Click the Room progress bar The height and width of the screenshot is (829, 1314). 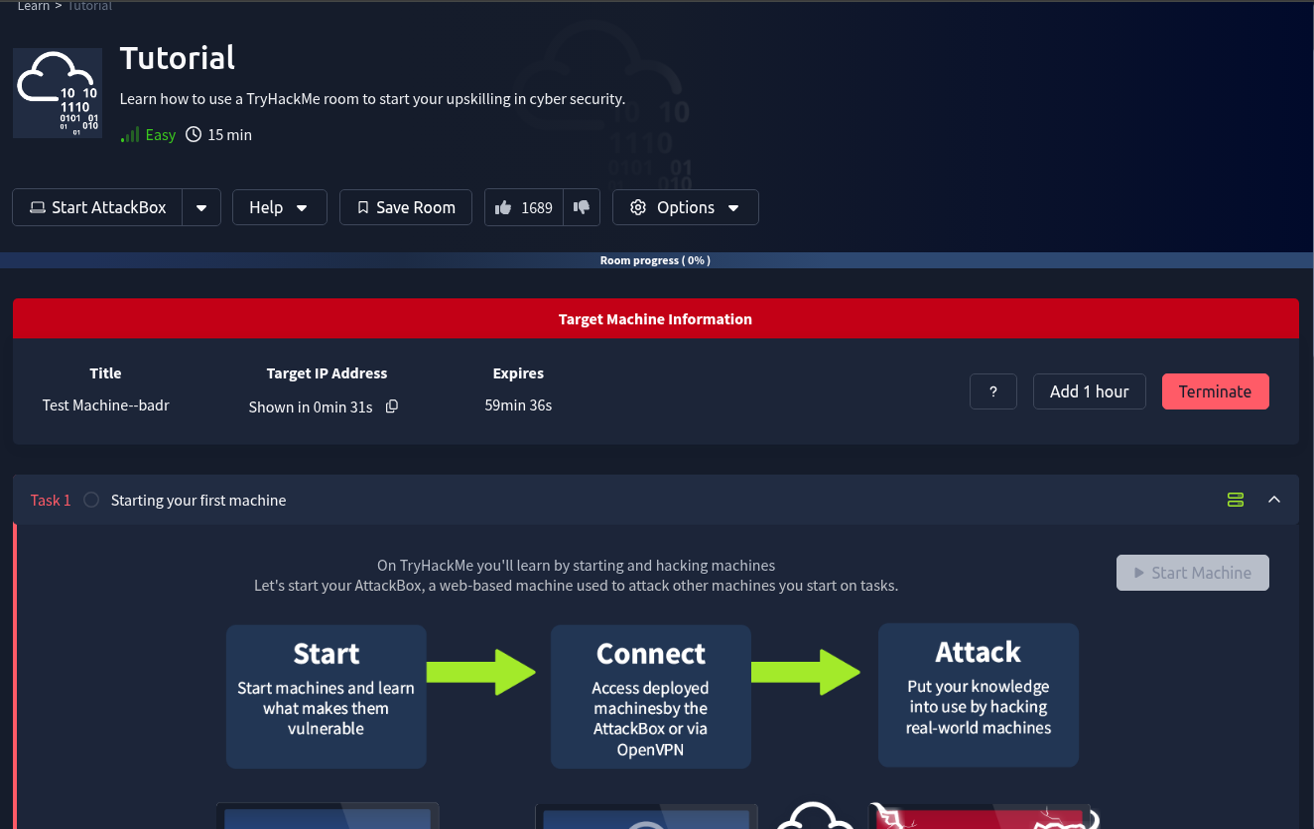[x=656, y=260]
